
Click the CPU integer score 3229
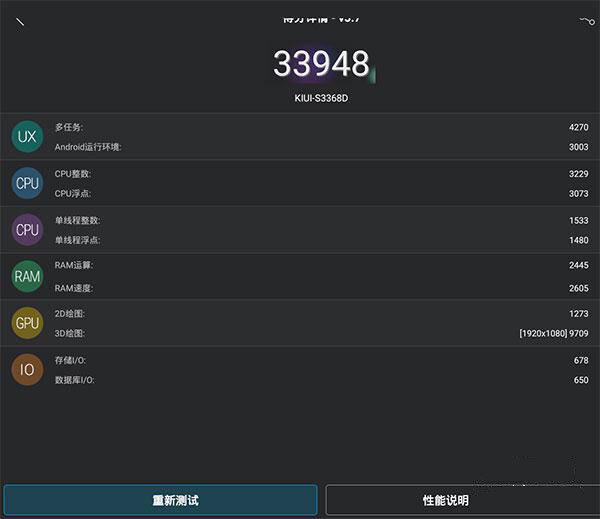click(579, 174)
